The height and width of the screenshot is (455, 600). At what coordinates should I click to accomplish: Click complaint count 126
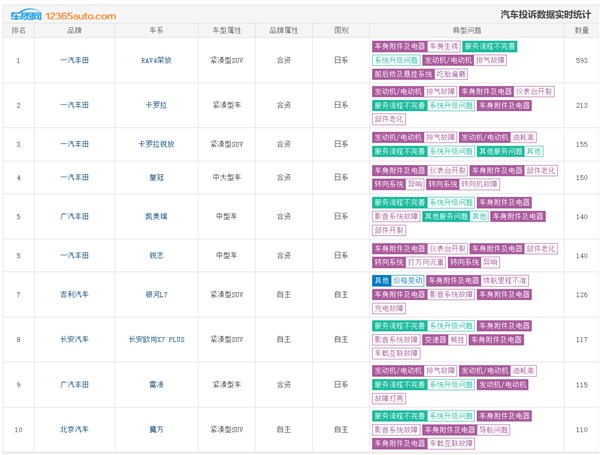pos(582,295)
